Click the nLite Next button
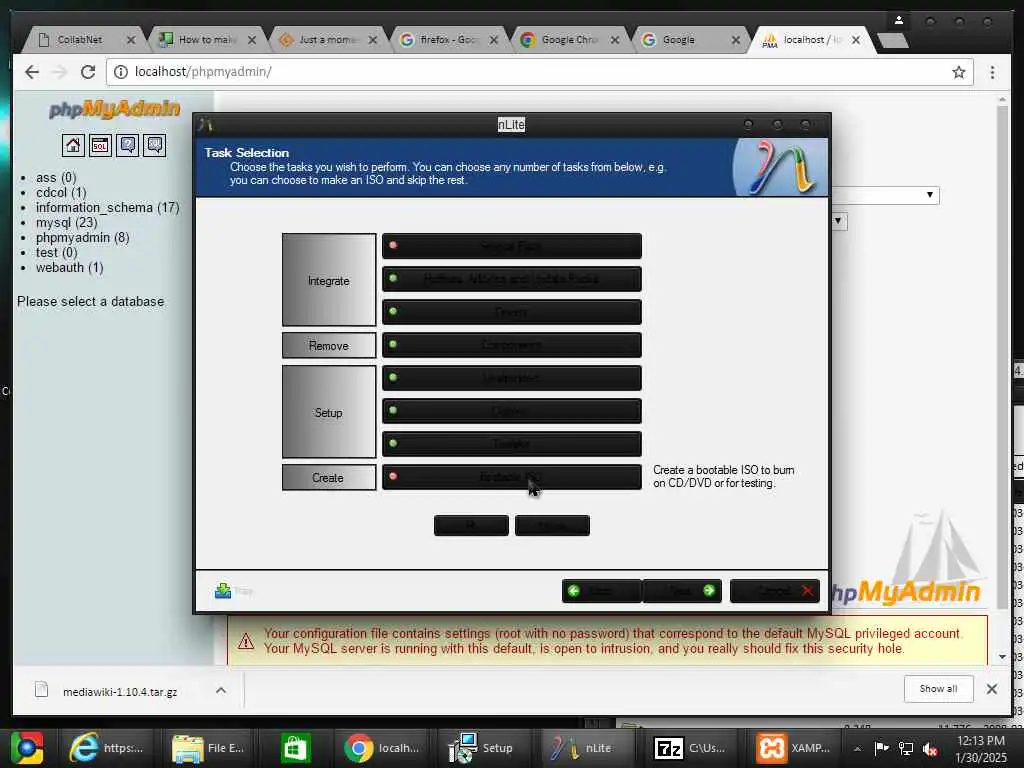The image size is (1024, 768). coord(683,591)
